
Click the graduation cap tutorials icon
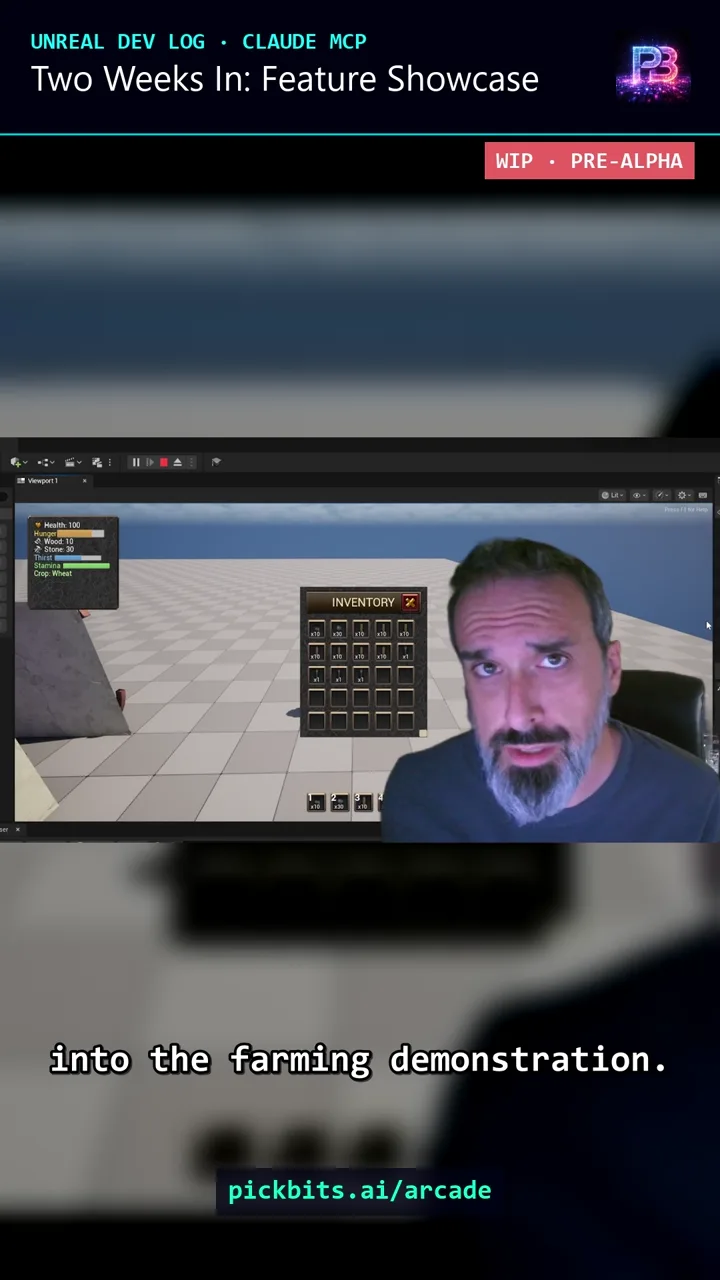216,462
